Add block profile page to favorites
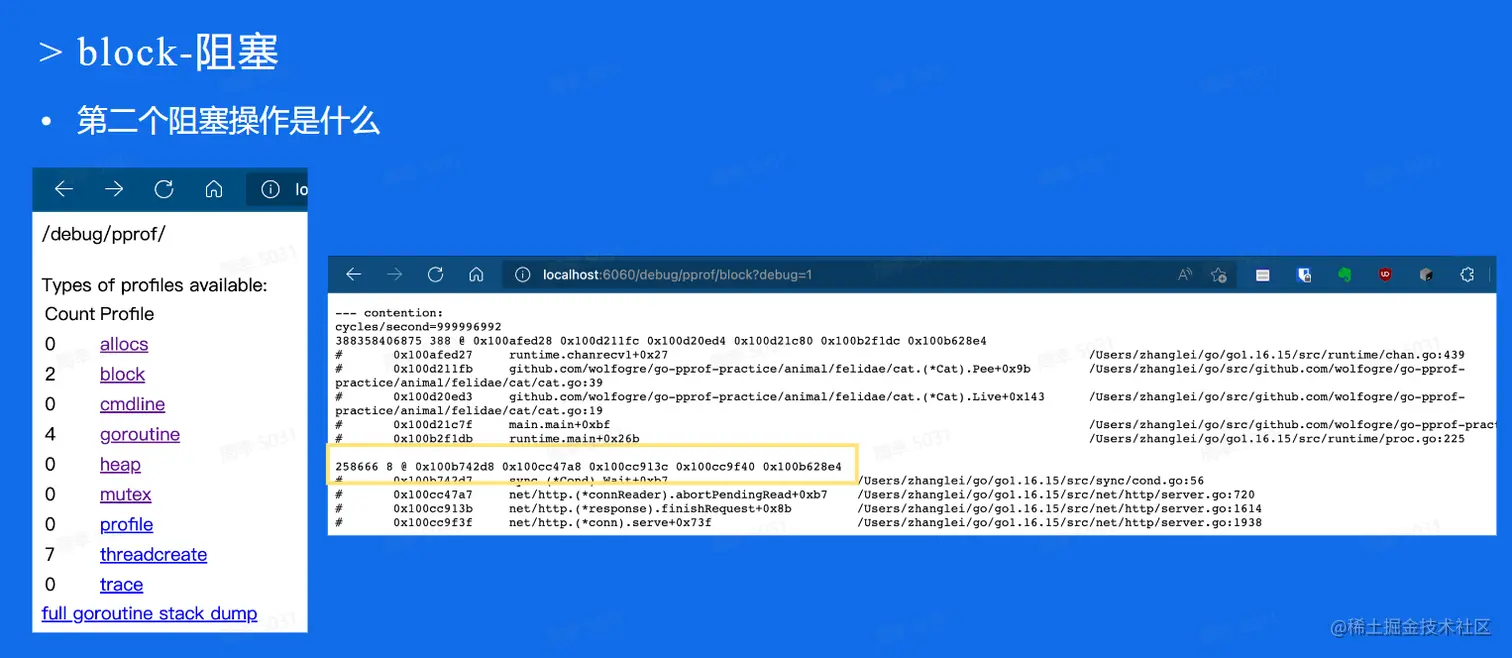 (1218, 274)
